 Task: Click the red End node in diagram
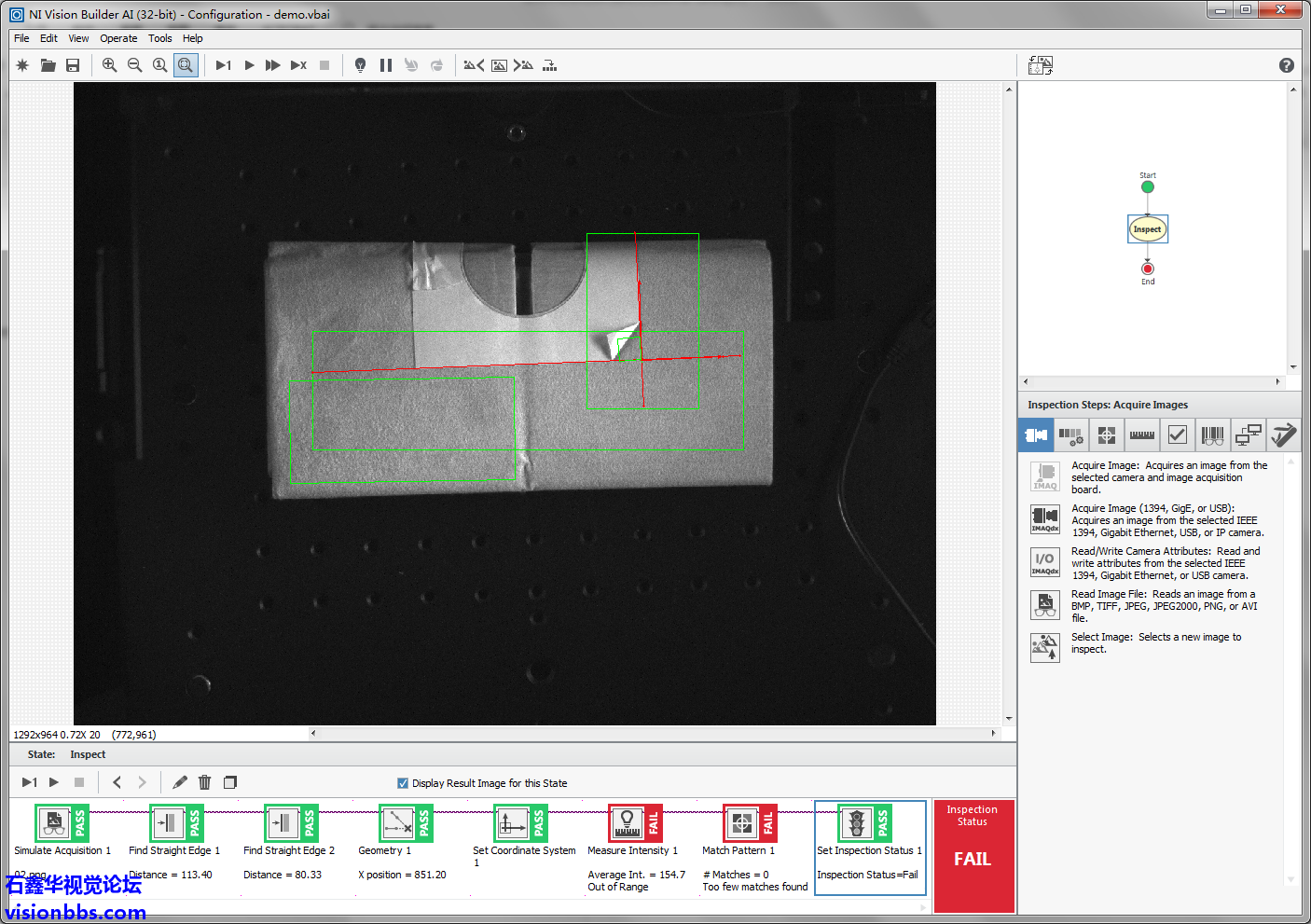[1148, 269]
